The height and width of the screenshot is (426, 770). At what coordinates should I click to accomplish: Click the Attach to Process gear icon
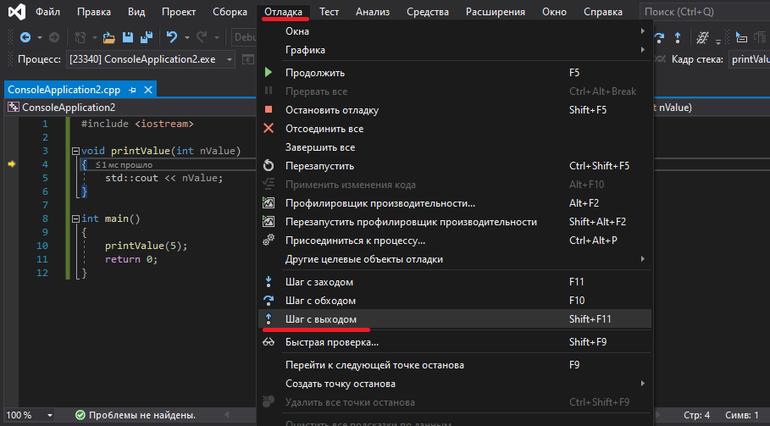(x=269, y=240)
